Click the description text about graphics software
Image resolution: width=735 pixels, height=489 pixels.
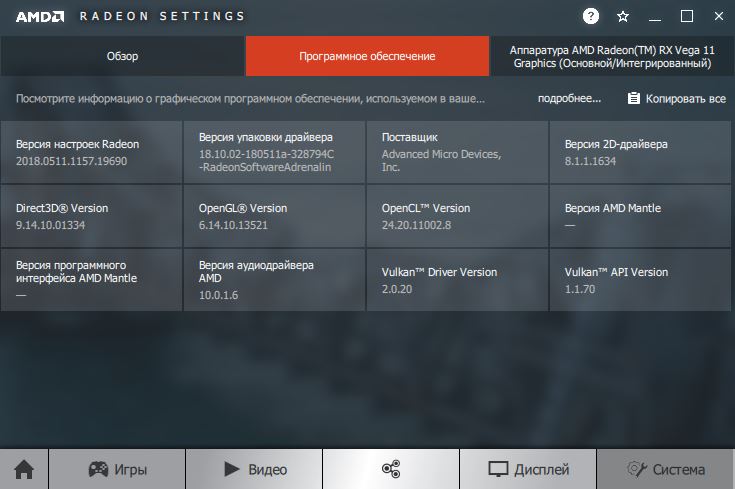click(x=250, y=98)
